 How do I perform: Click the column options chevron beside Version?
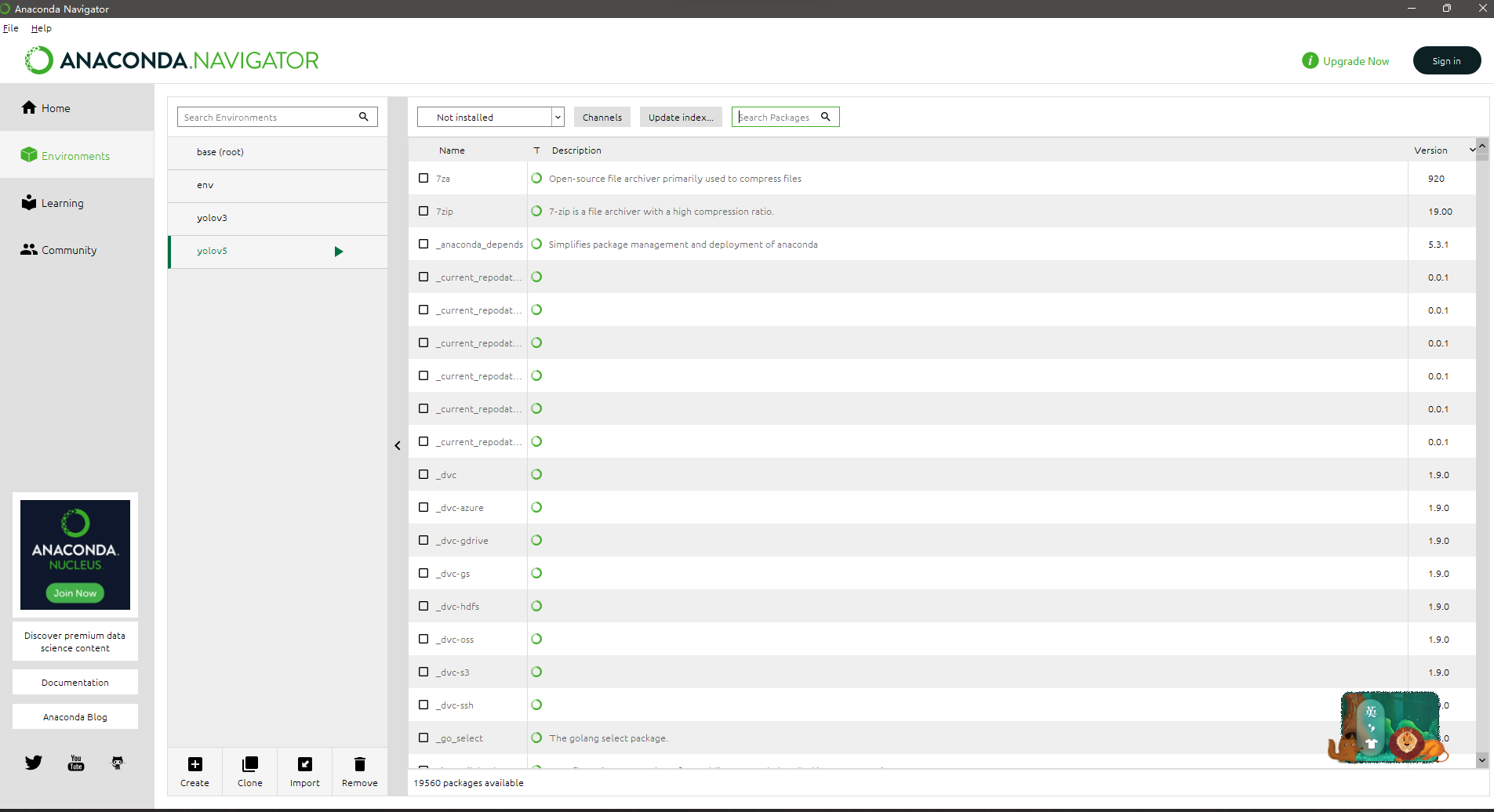pyautogui.click(x=1472, y=150)
